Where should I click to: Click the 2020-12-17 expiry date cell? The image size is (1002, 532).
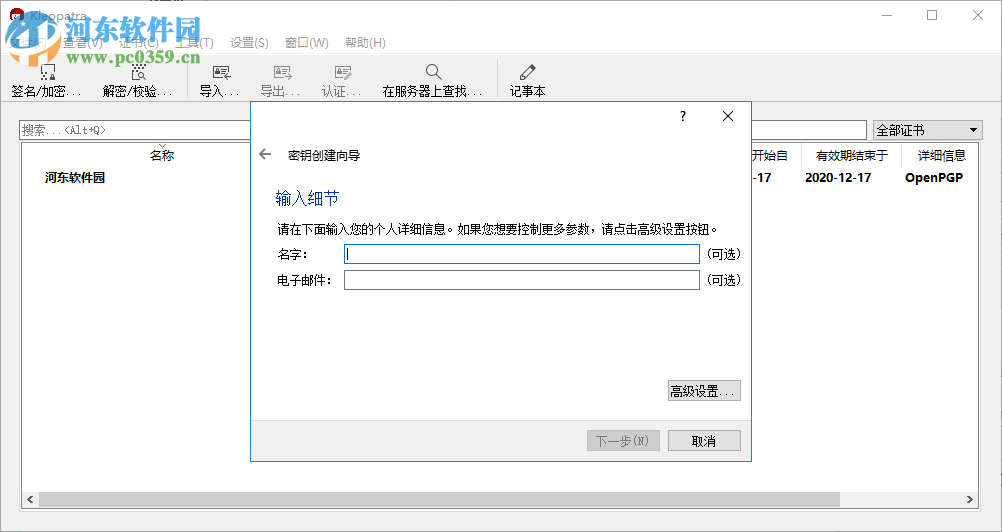coord(838,178)
